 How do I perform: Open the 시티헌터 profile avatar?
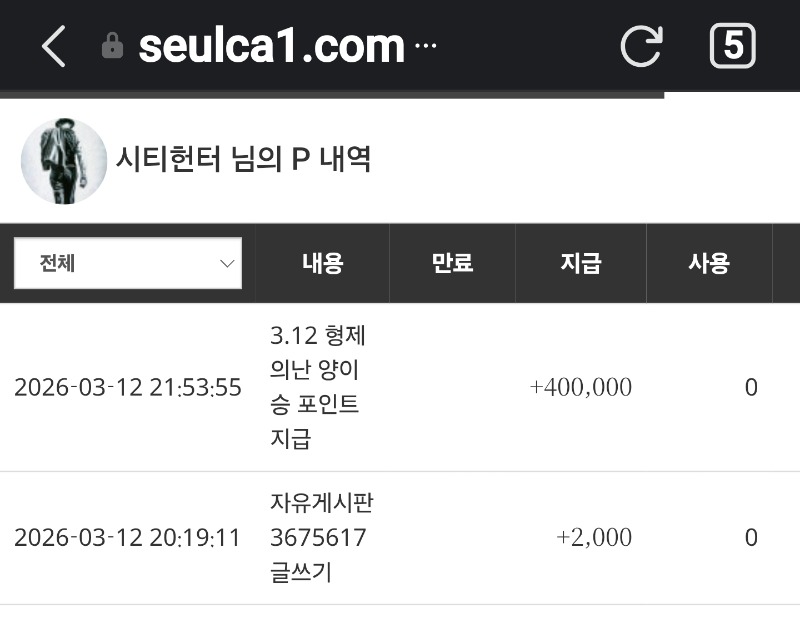[64, 161]
